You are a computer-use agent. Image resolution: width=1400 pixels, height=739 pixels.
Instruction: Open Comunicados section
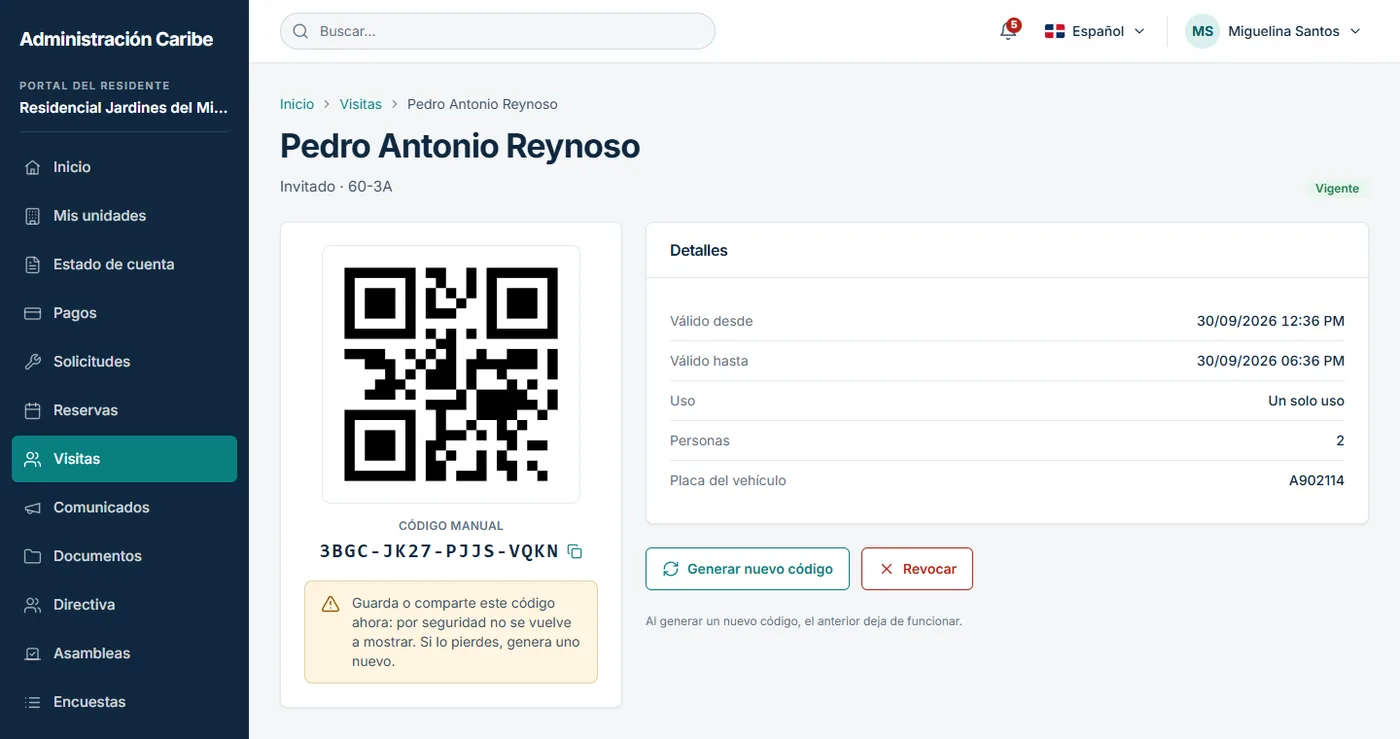click(124, 508)
